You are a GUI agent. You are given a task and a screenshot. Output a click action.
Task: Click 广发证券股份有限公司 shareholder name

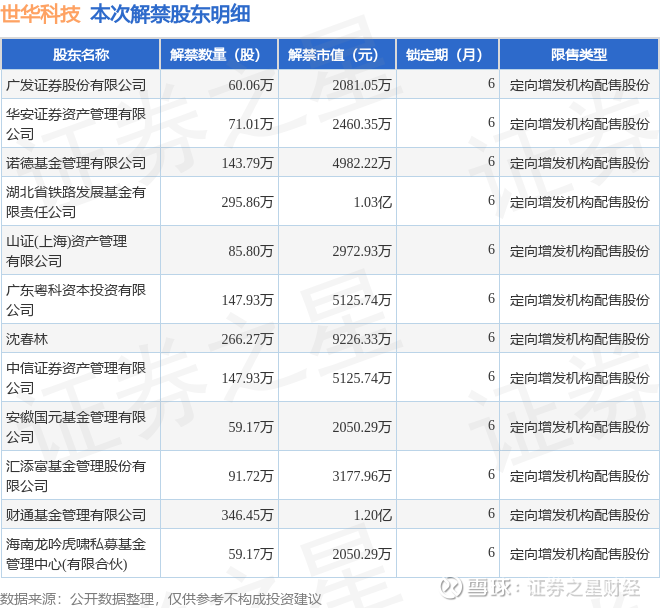76,85
